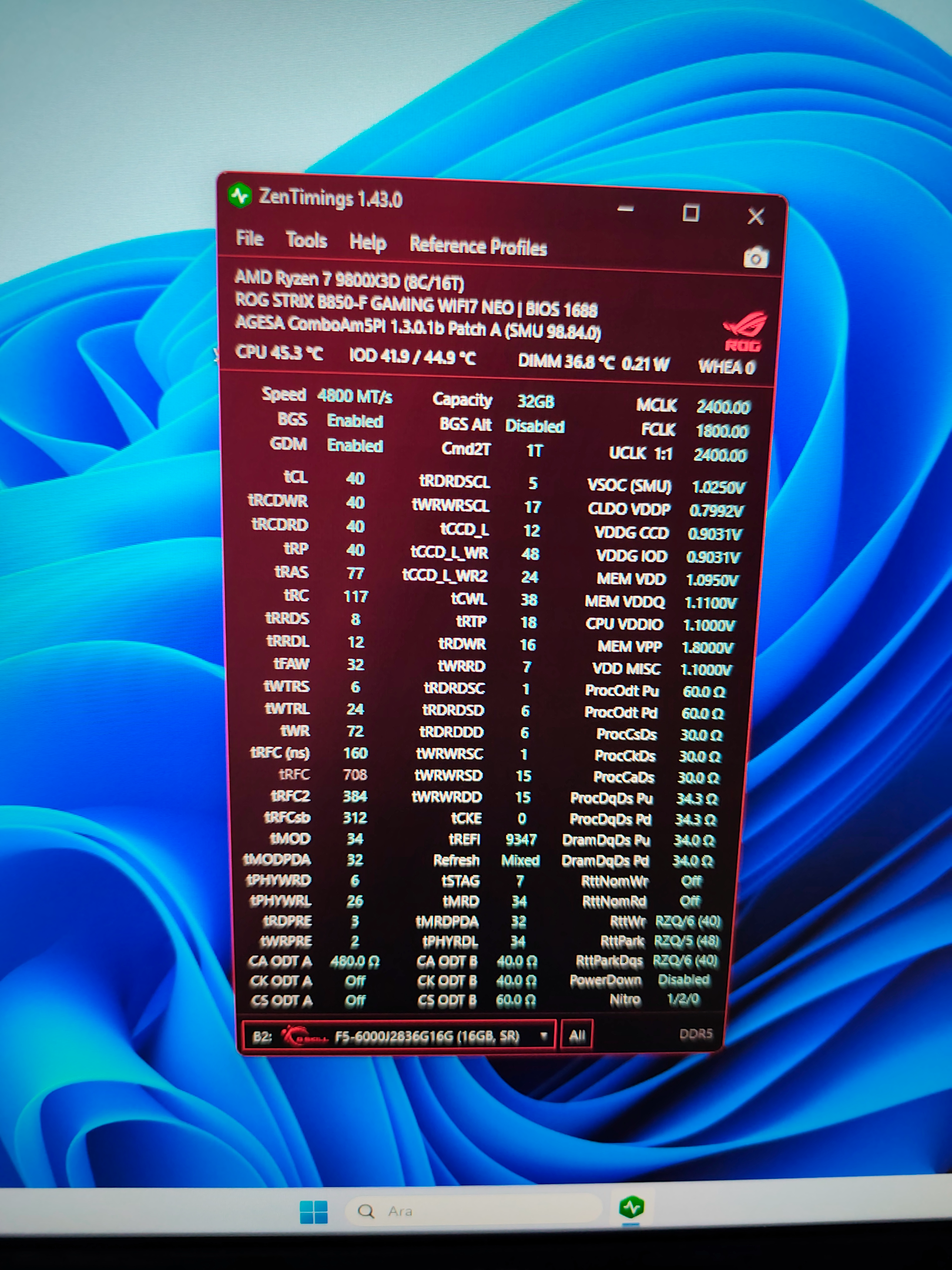Open the File menu
The width and height of the screenshot is (952, 1270).
(x=250, y=238)
